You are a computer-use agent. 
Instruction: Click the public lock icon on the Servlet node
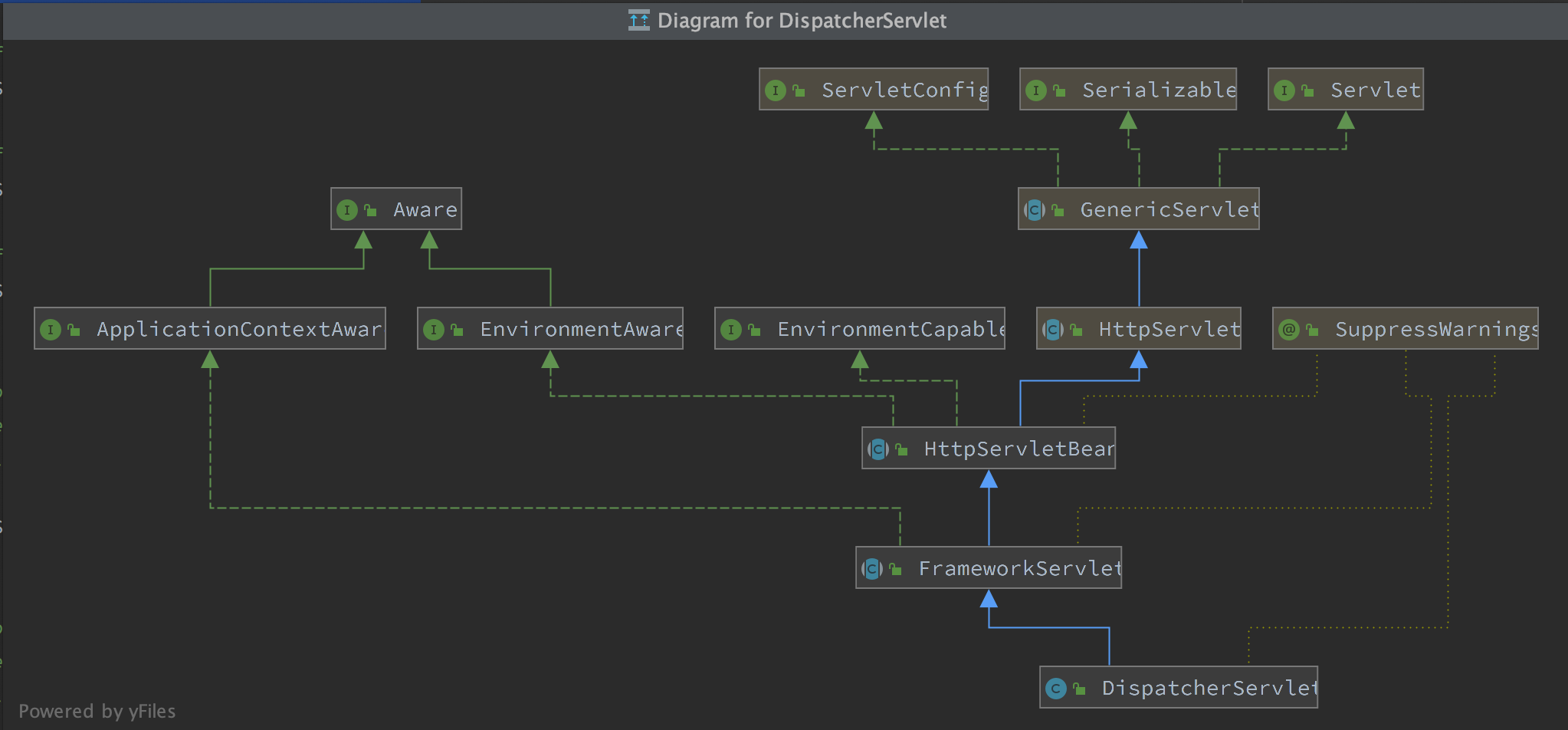pyautogui.click(x=1307, y=91)
